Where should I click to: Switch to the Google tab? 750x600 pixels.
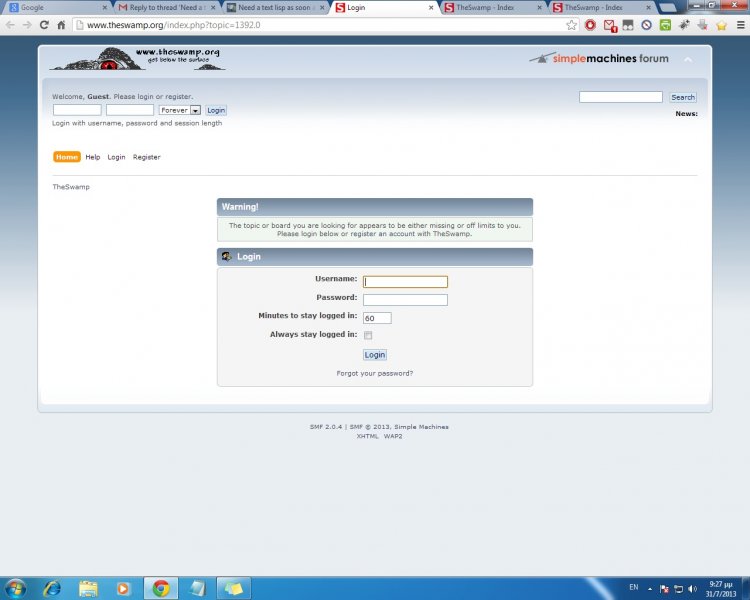pyautogui.click(x=56, y=8)
